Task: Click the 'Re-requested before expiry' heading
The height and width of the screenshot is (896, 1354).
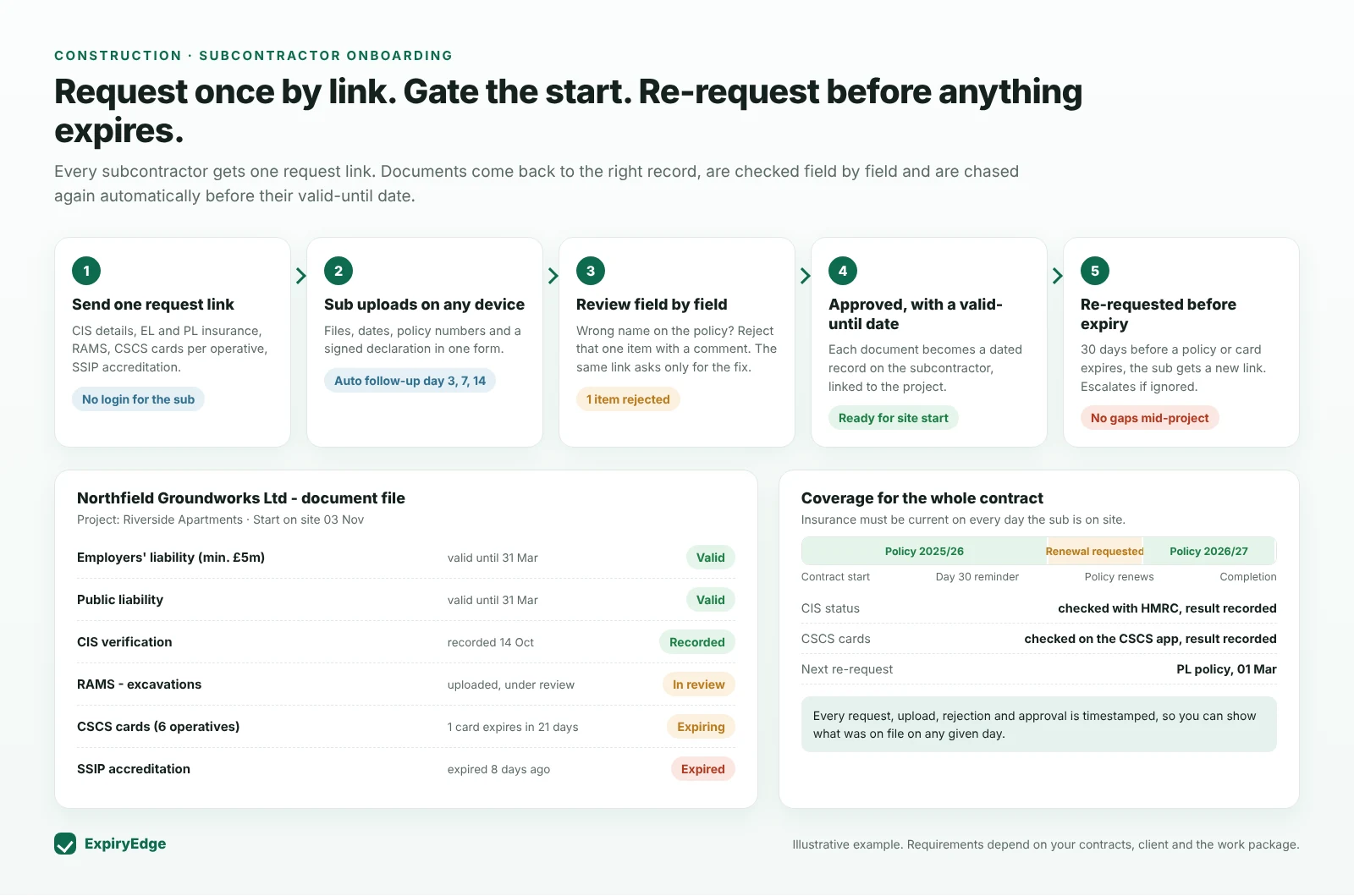Action: coord(1158,314)
